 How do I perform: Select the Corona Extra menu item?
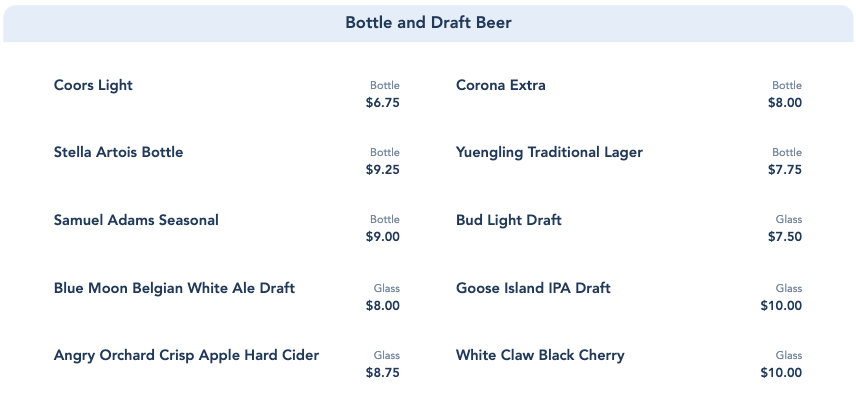[x=501, y=86]
